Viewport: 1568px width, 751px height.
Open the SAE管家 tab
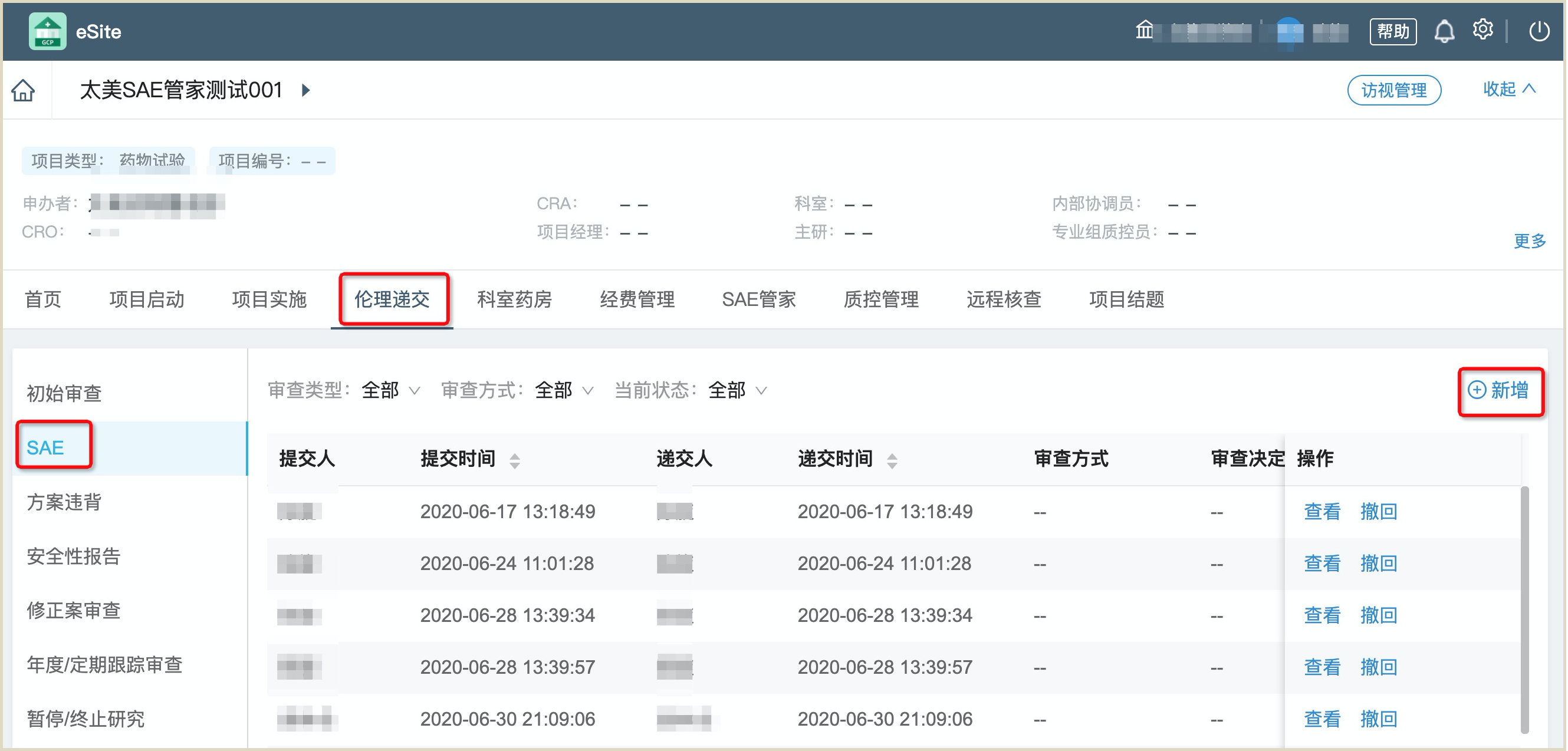point(760,299)
